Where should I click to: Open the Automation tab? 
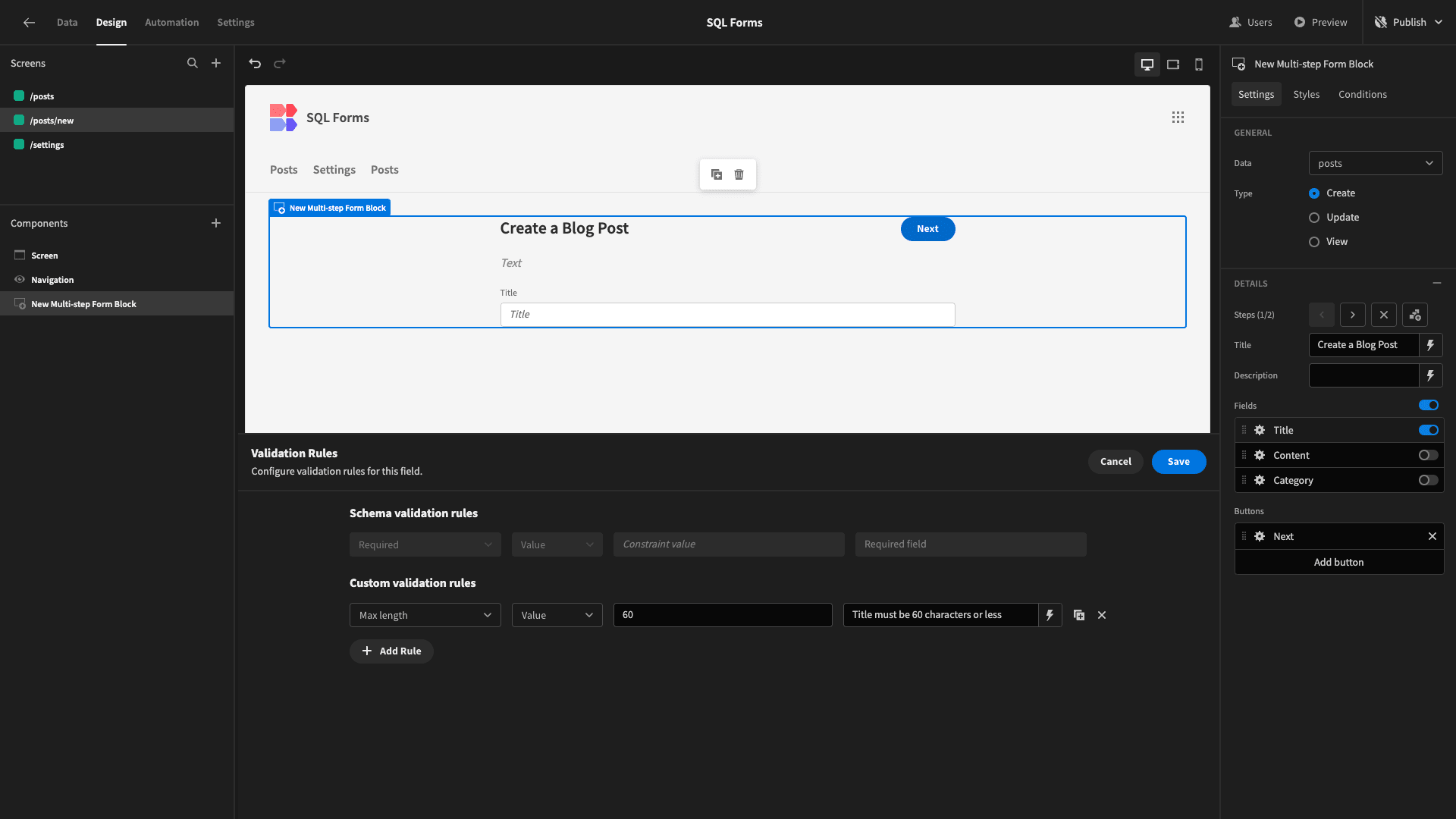click(x=172, y=23)
